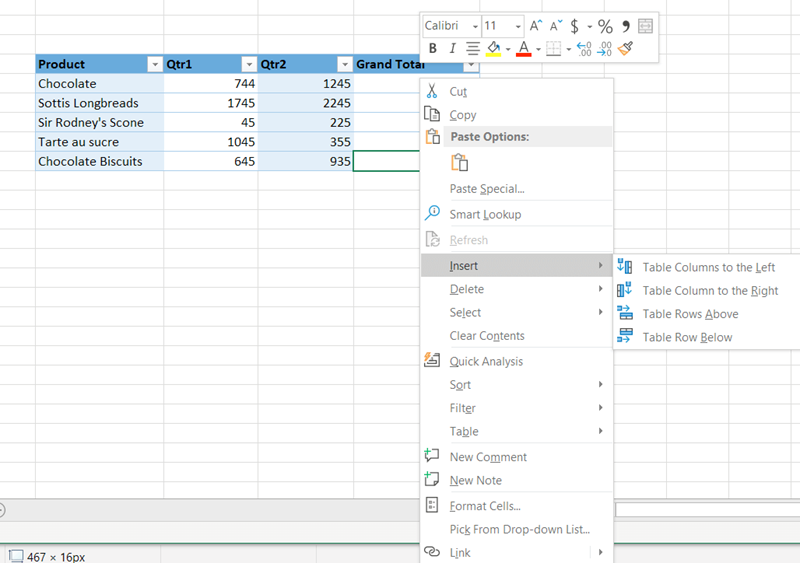Expand the Sort submenu

point(516,385)
